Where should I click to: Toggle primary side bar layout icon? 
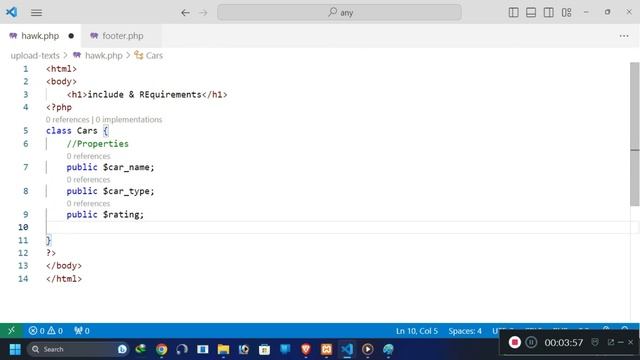tap(513, 12)
